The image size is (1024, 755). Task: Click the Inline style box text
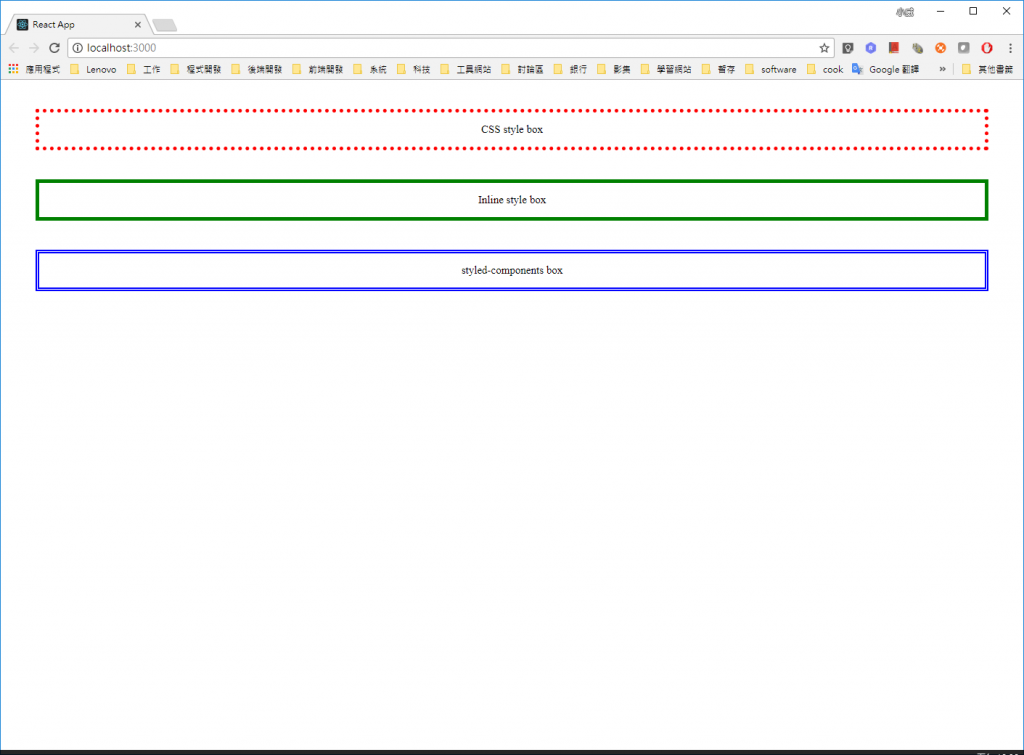(x=512, y=200)
